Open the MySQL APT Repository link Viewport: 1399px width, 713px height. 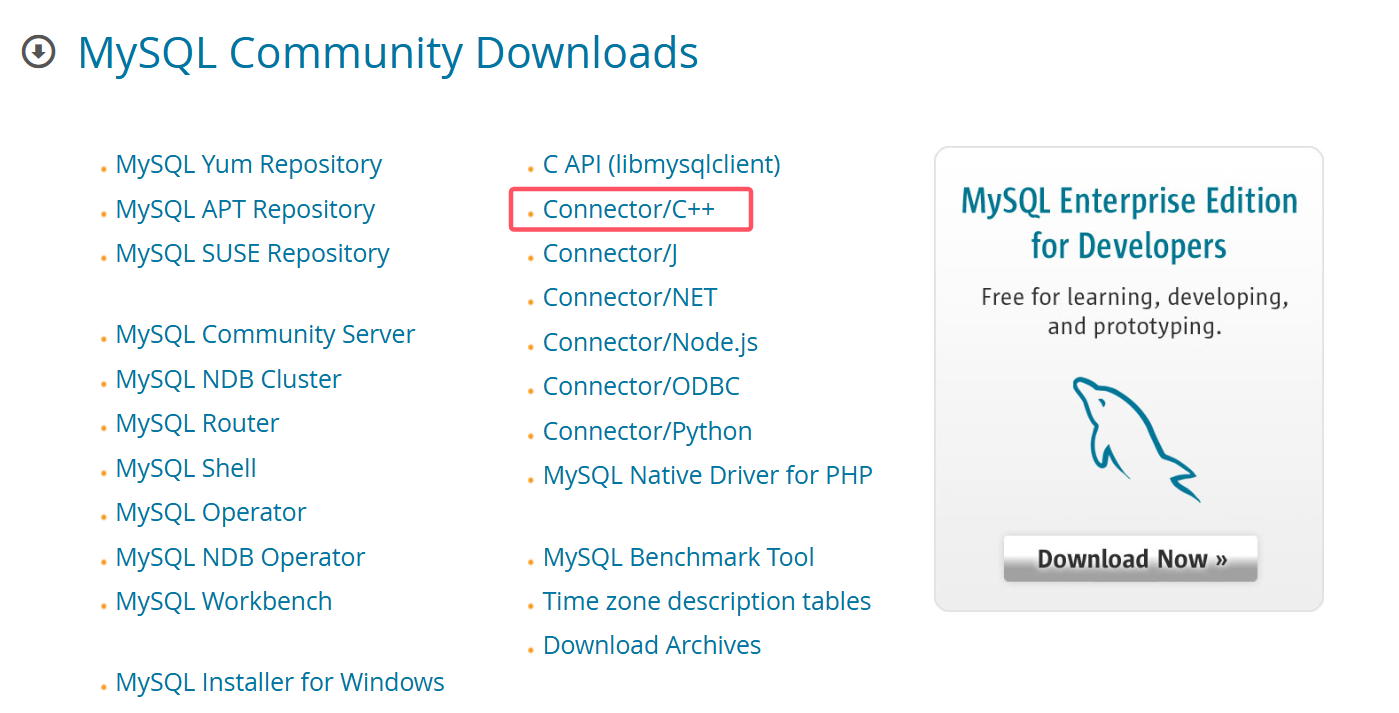[x=245, y=209]
